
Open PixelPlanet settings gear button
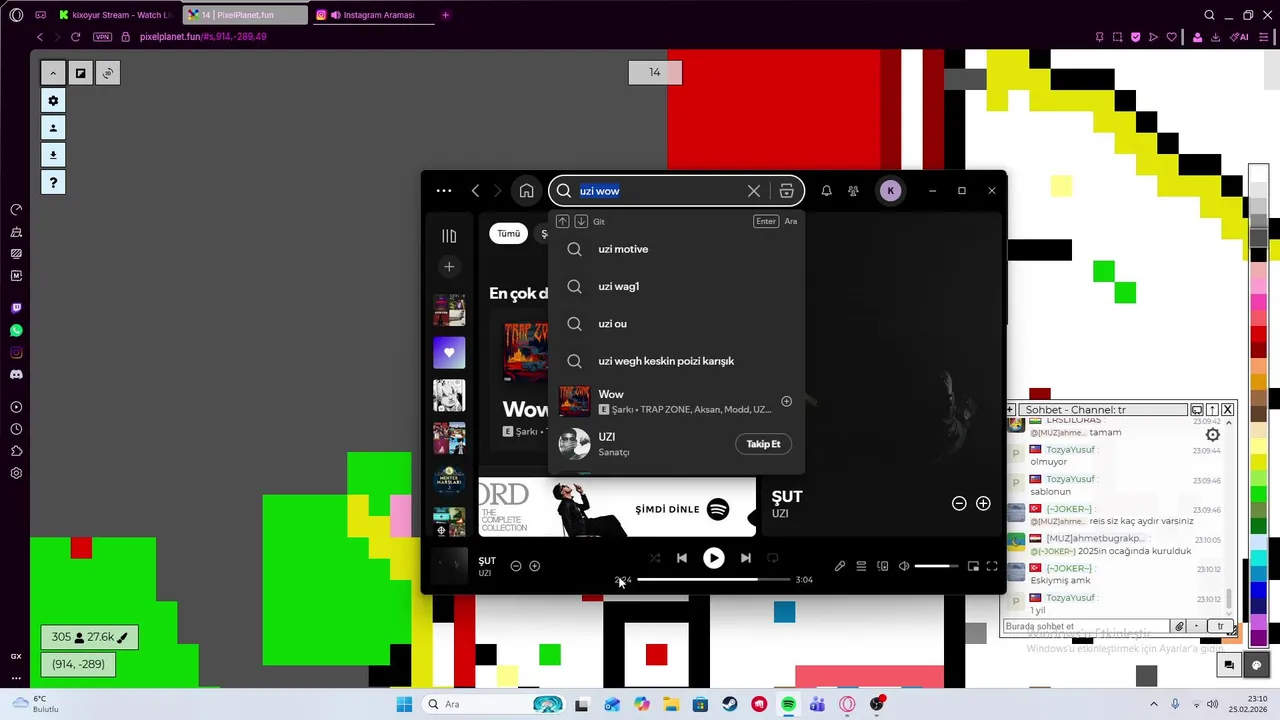[53, 100]
